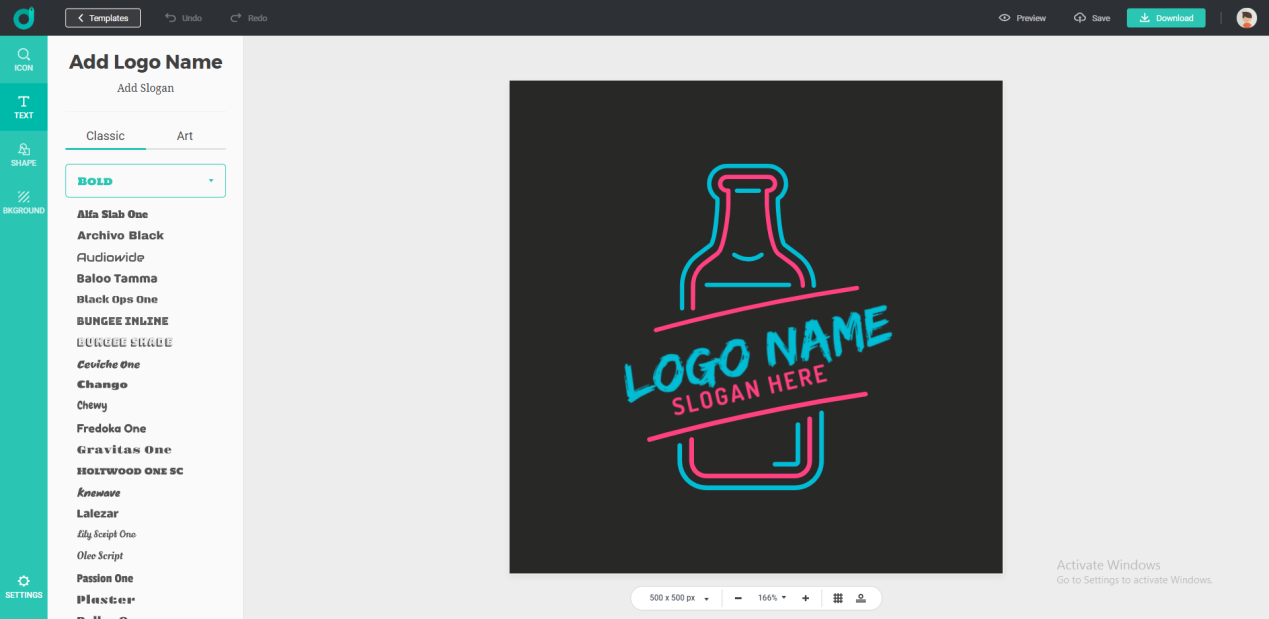Select the upper pink diagonal line on canvas

tap(756, 309)
